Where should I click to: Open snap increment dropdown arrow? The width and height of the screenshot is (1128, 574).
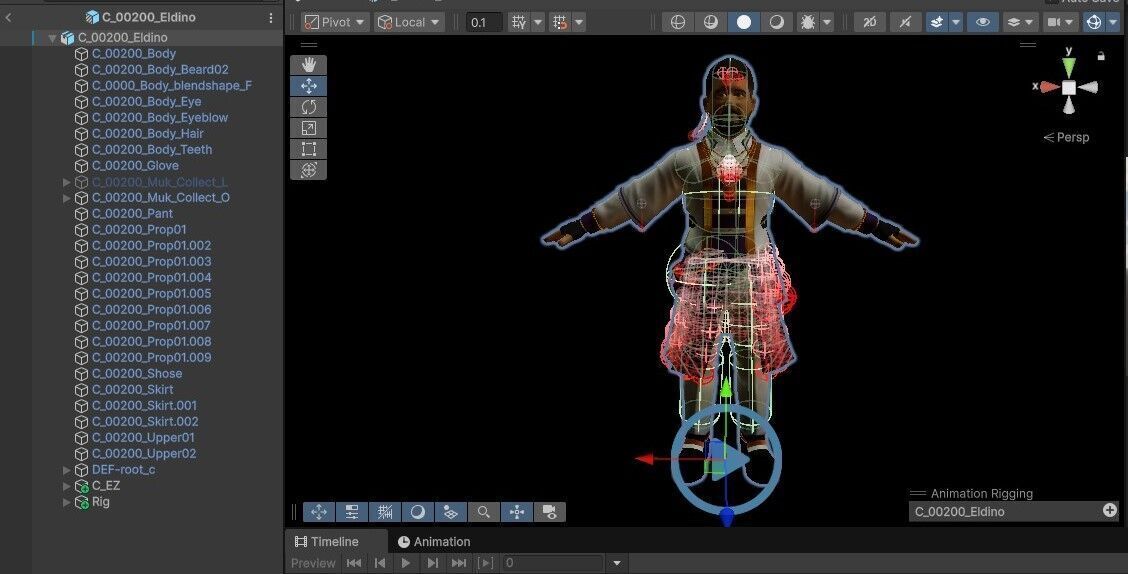(x=579, y=22)
